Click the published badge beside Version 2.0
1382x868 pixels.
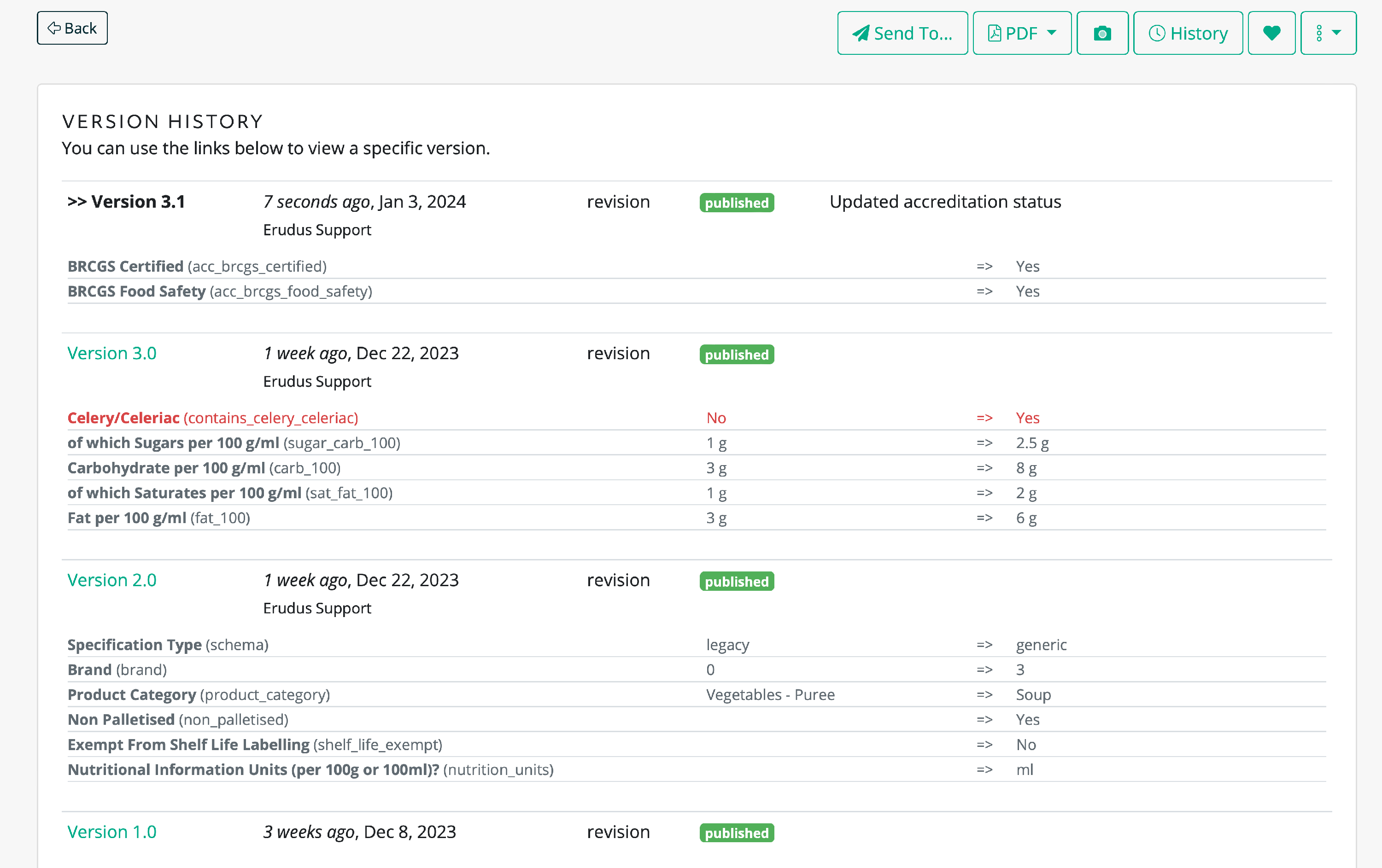[x=736, y=581]
